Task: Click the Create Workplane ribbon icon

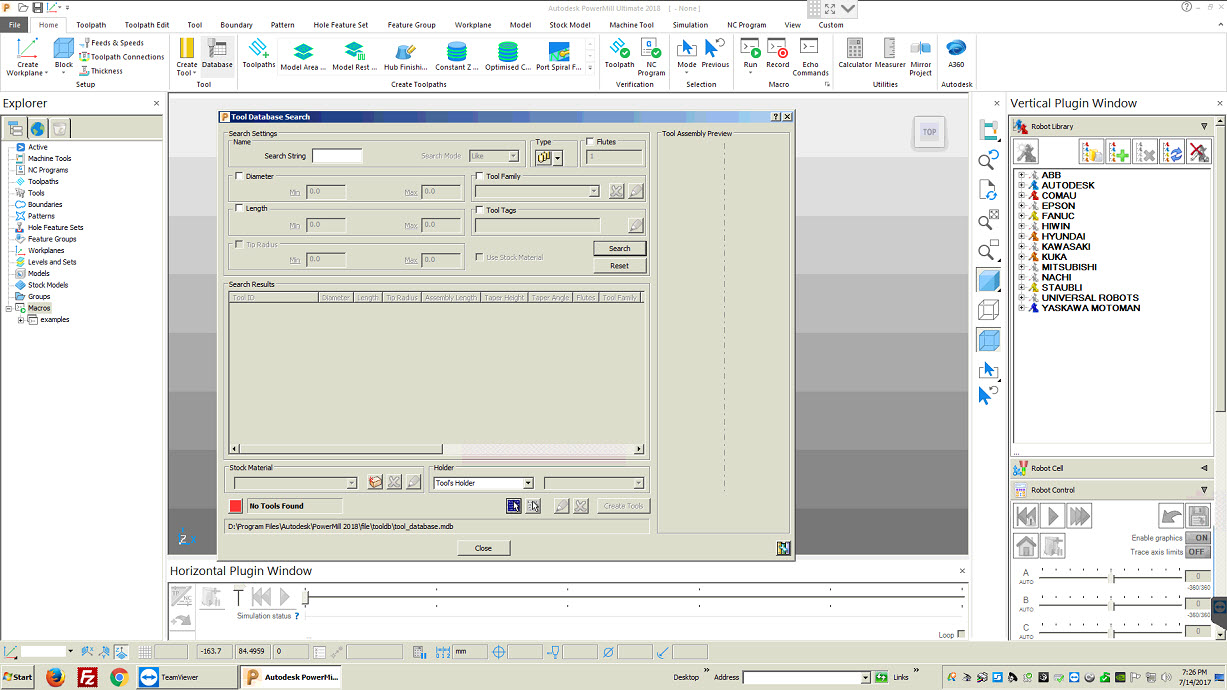Action: [x=28, y=56]
